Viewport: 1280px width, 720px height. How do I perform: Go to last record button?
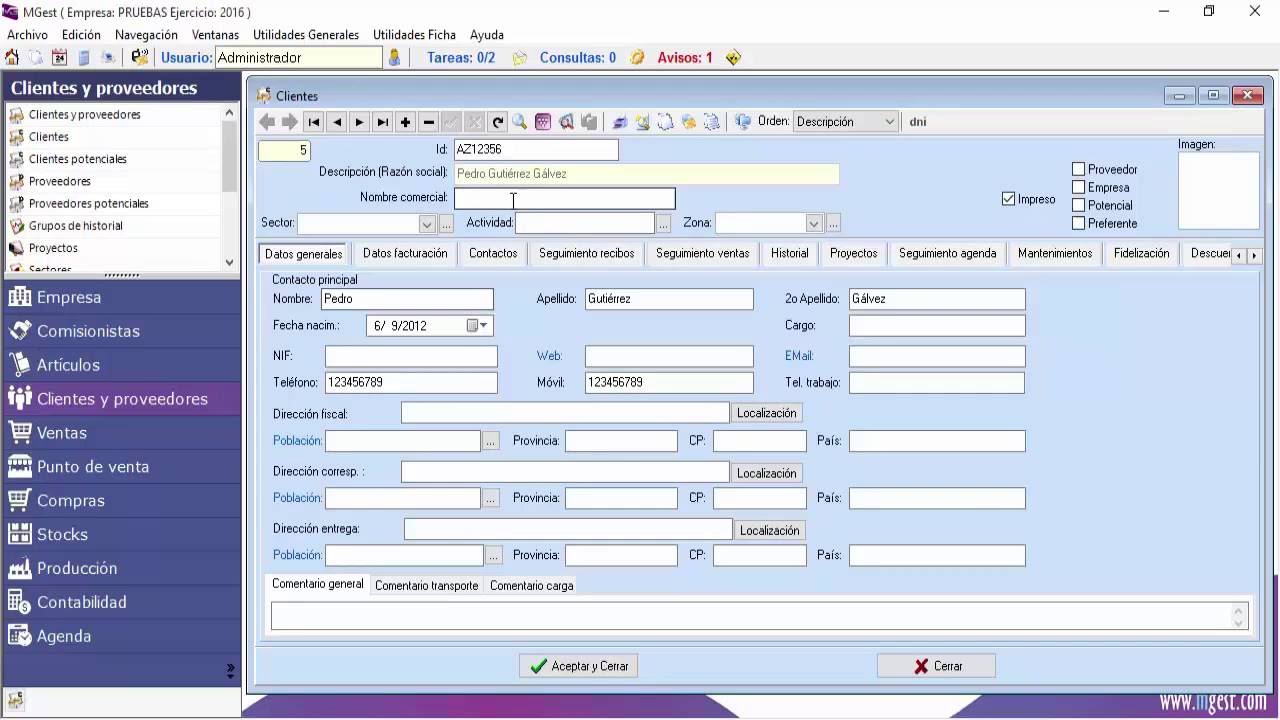click(x=382, y=122)
